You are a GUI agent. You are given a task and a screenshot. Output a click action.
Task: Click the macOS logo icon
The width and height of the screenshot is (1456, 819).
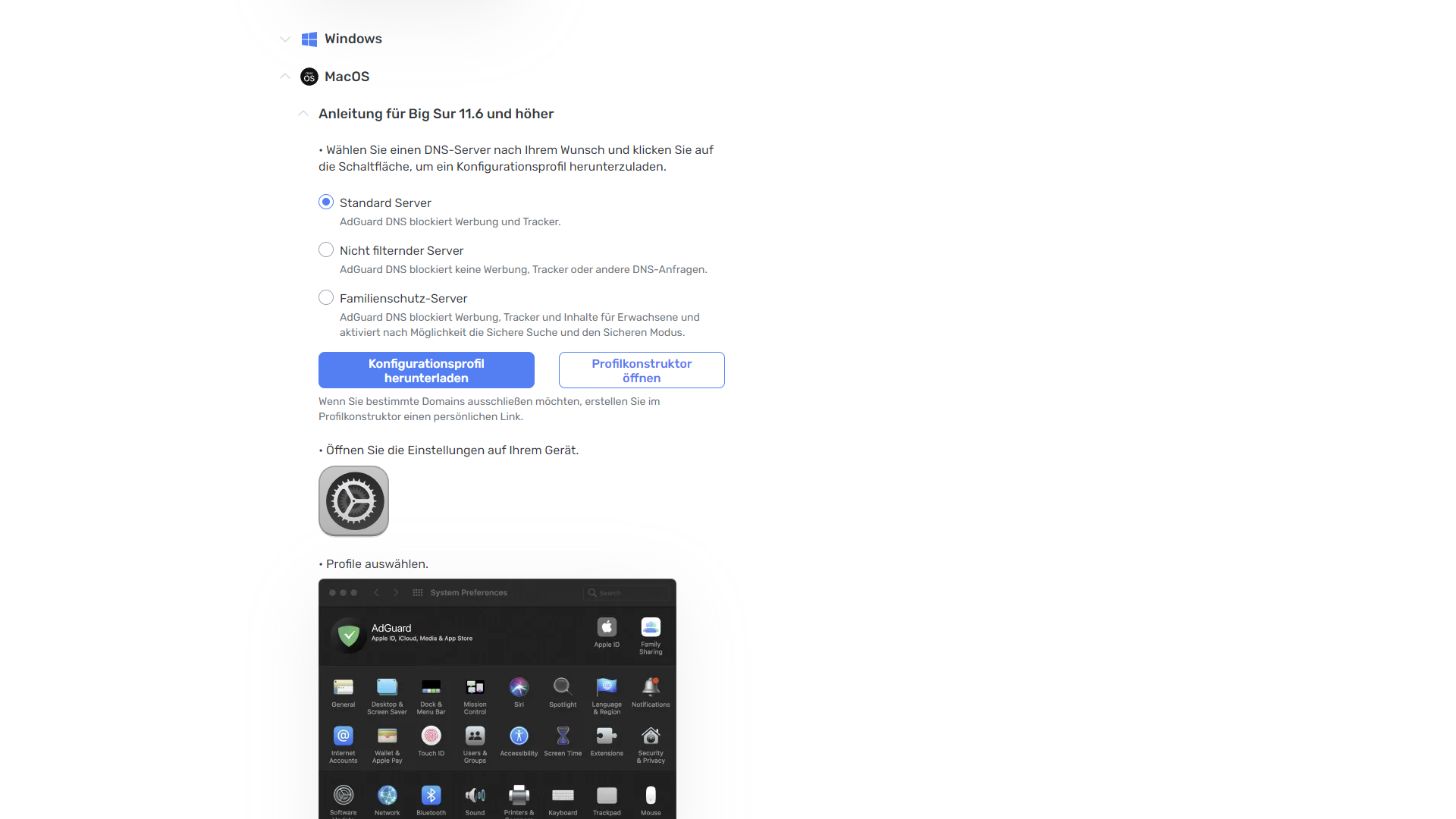coord(309,77)
